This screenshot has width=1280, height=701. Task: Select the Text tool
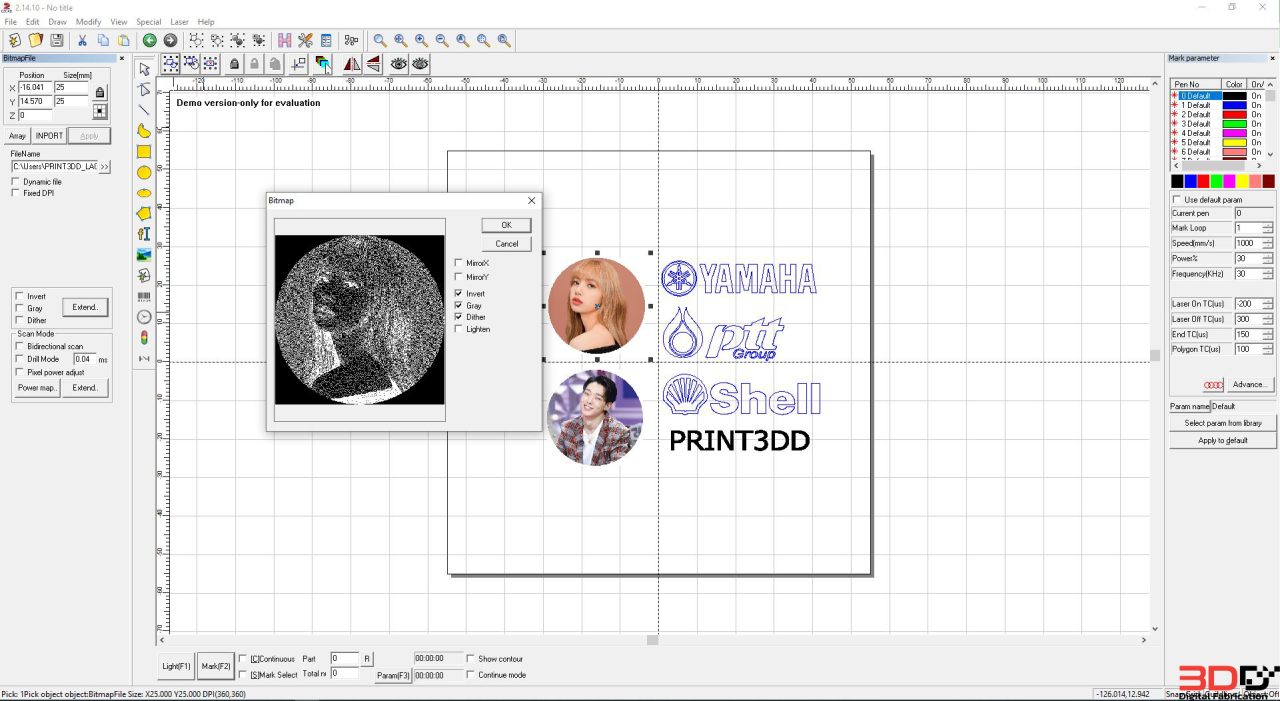pyautogui.click(x=143, y=233)
